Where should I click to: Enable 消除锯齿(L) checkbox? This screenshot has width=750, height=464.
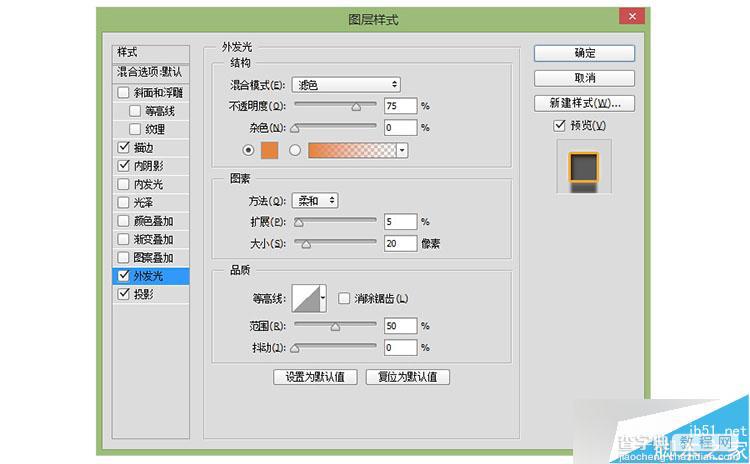[x=344, y=298]
